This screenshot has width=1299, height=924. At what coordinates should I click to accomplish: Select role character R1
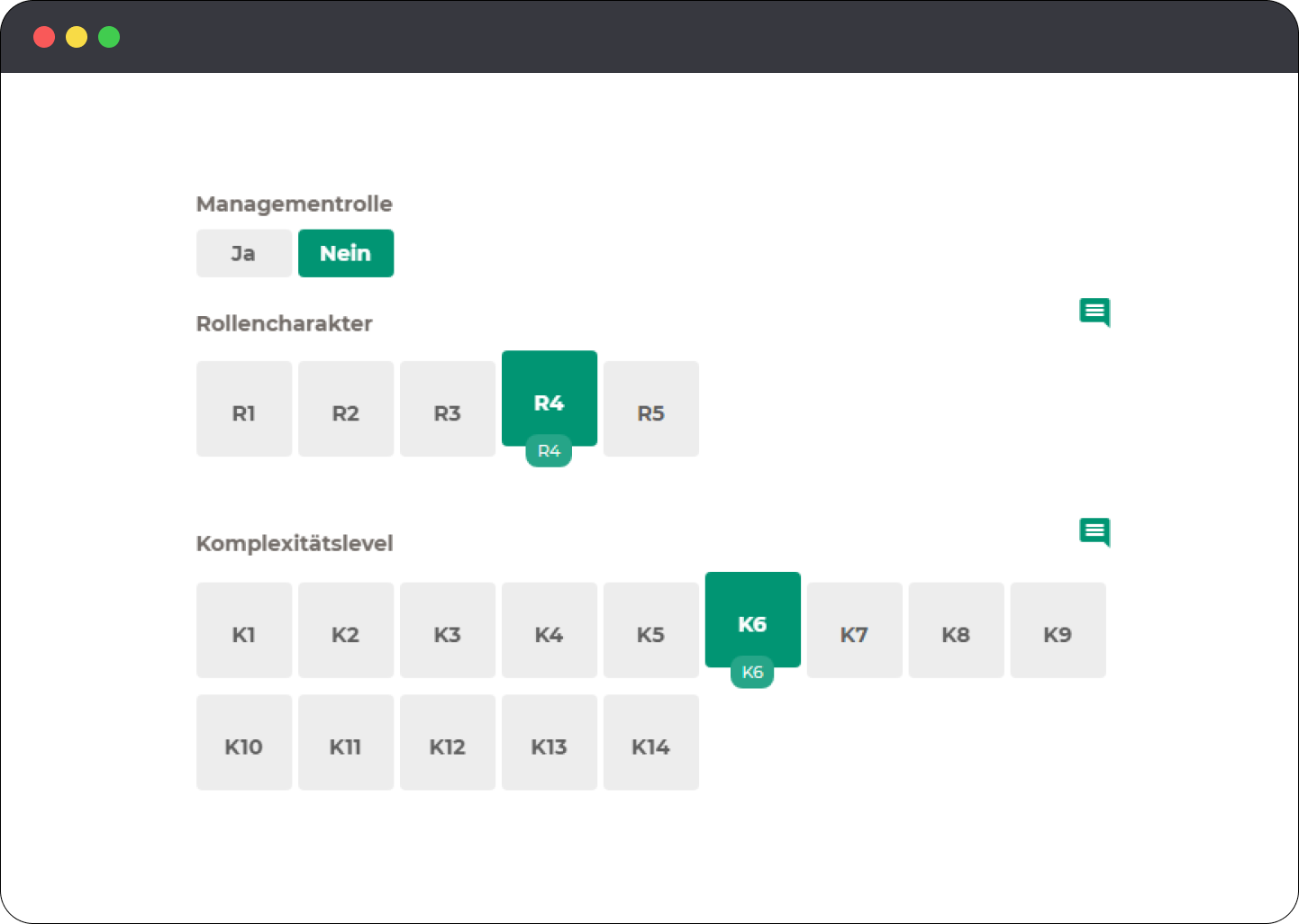point(243,409)
